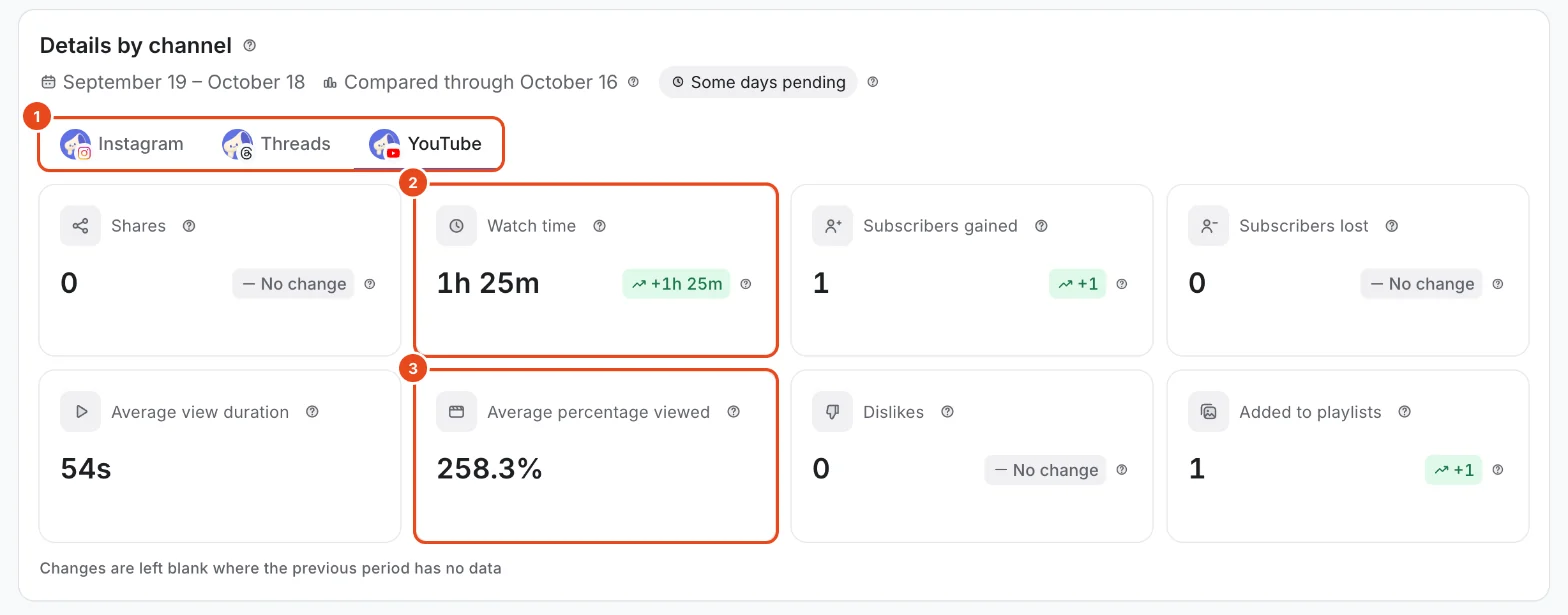Switch to the Instagram channel tab
1568x615 pixels.
click(x=122, y=144)
